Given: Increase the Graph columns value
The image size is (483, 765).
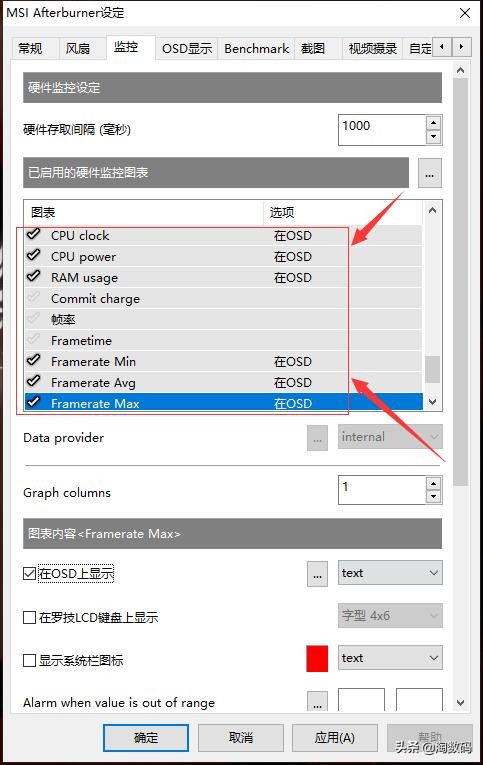Looking at the screenshot, I should point(433,483).
